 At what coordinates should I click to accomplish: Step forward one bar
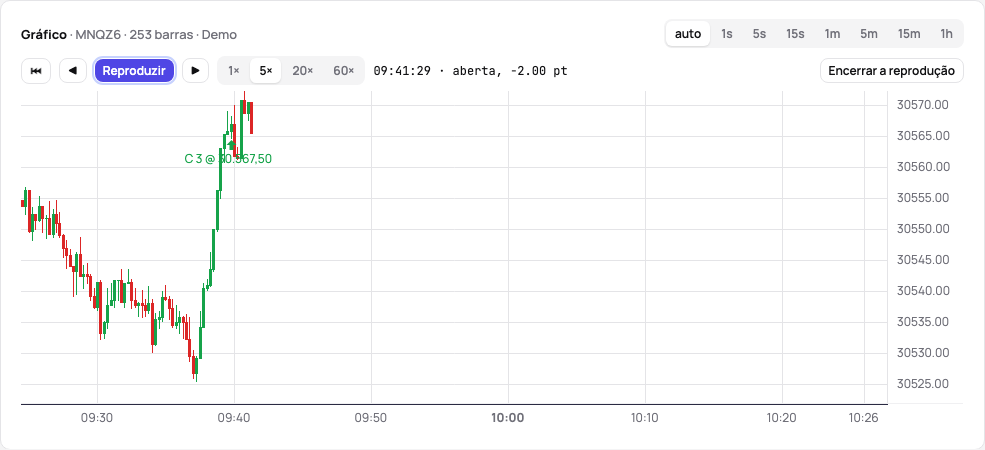coord(195,71)
